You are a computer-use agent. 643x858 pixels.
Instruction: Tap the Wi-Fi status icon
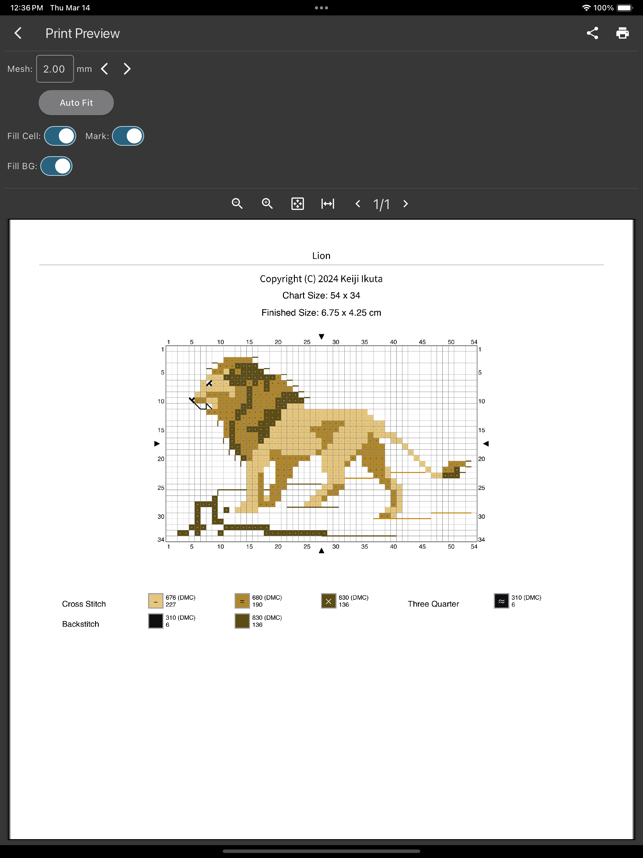pyautogui.click(x=586, y=8)
